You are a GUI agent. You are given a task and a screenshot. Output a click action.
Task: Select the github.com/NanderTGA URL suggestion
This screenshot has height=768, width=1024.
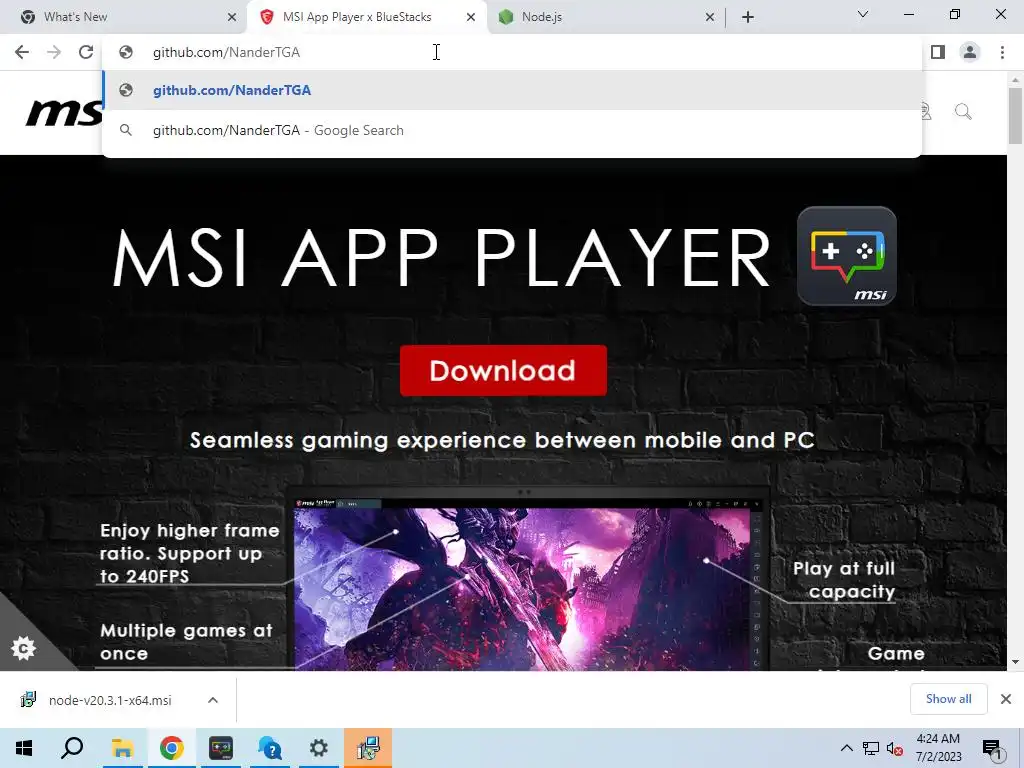(511, 90)
